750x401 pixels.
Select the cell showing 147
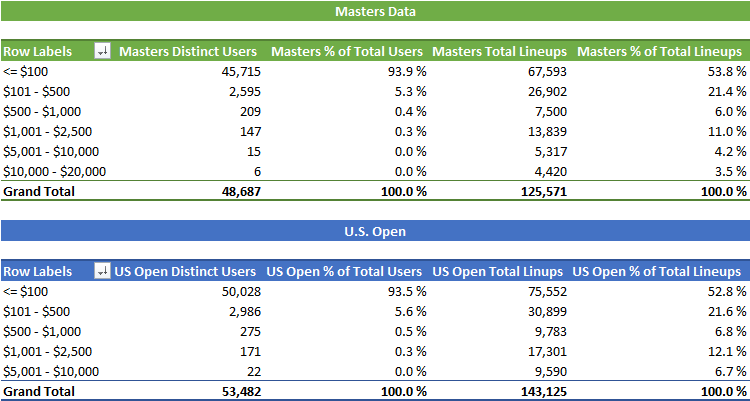tap(252, 132)
